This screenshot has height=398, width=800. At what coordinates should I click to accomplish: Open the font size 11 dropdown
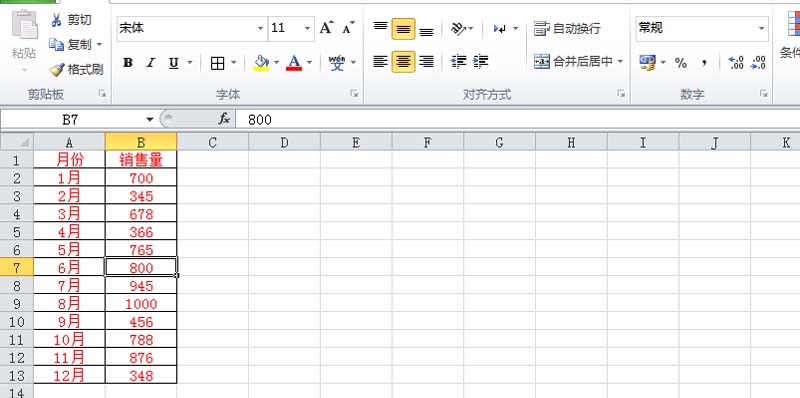[x=307, y=29]
